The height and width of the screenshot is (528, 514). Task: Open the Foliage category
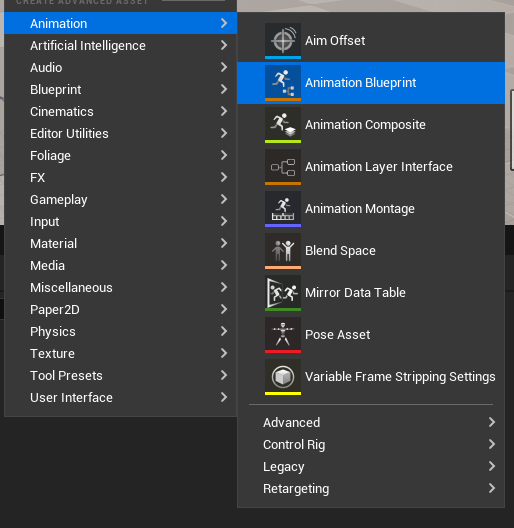click(x=121, y=156)
